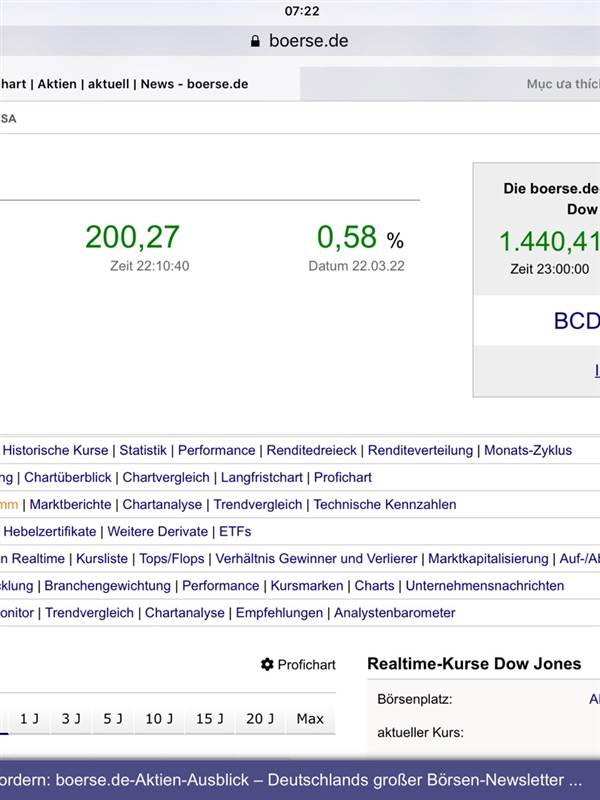Open the Analystenbarometer link
This screenshot has height=800, width=600.
394,613
